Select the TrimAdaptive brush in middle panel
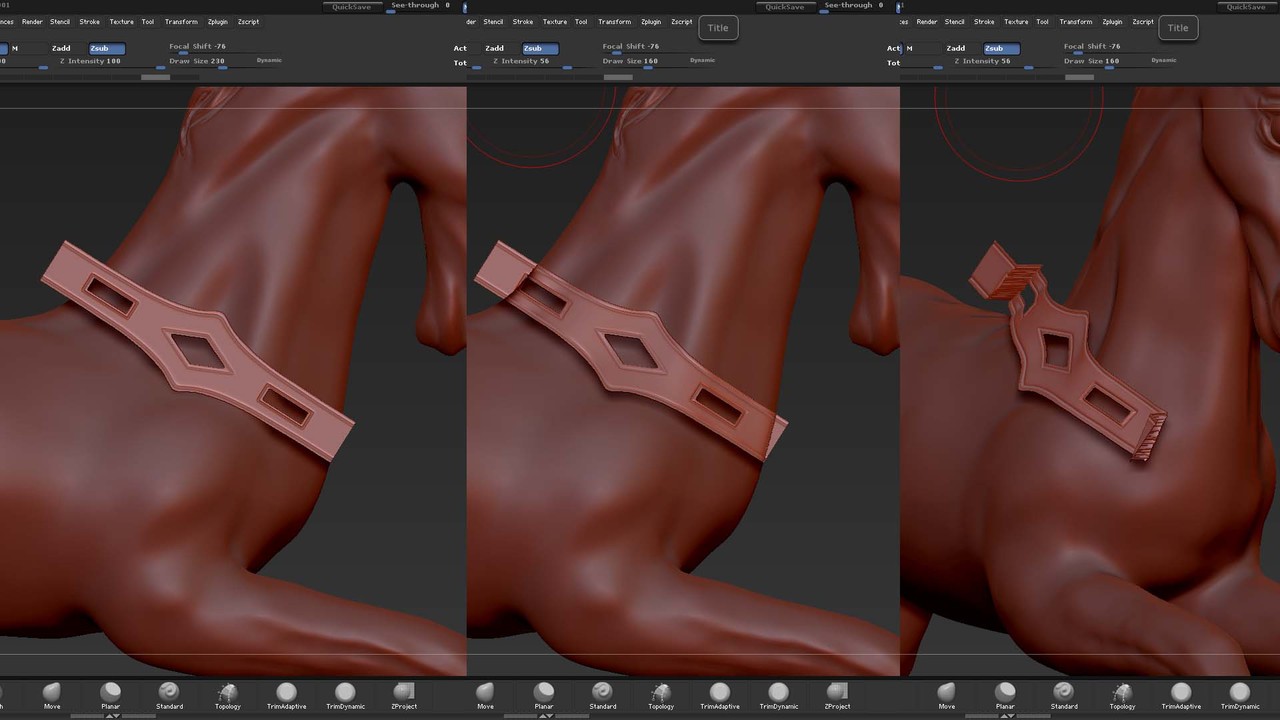The image size is (1280, 720). click(720, 695)
